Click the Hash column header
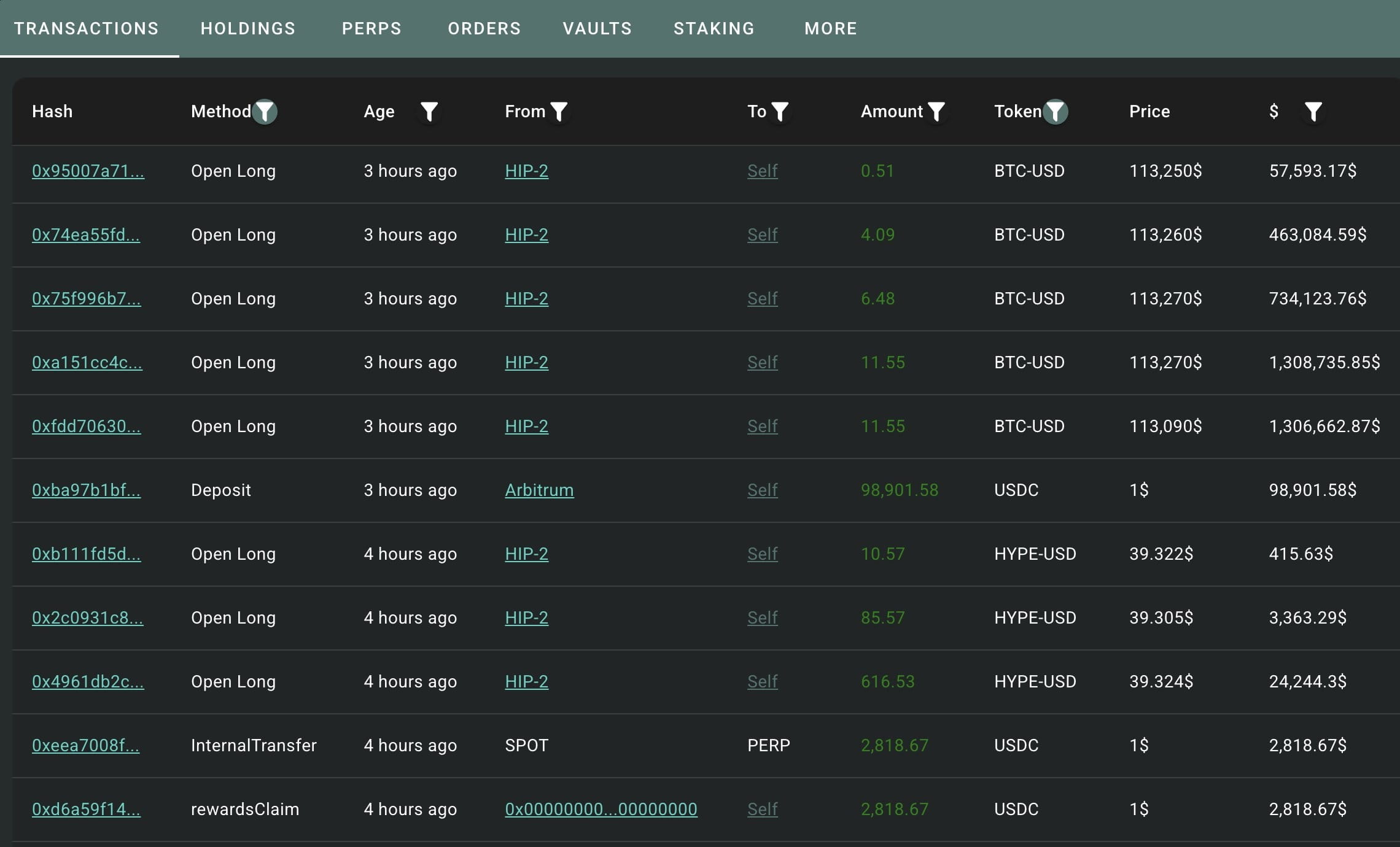Image resolution: width=1400 pixels, height=847 pixels. coord(52,112)
